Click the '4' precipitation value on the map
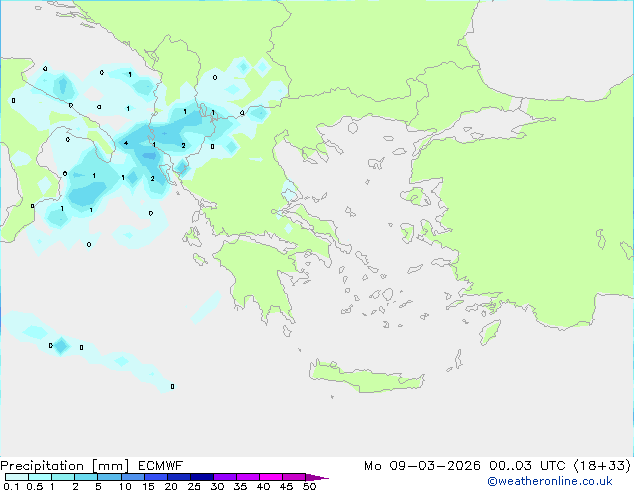Viewport: 634px width, 490px height. point(126,143)
